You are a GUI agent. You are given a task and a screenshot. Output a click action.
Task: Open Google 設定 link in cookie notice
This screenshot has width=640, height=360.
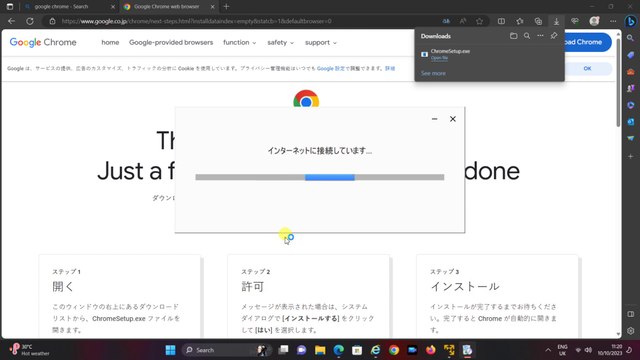(x=331, y=69)
